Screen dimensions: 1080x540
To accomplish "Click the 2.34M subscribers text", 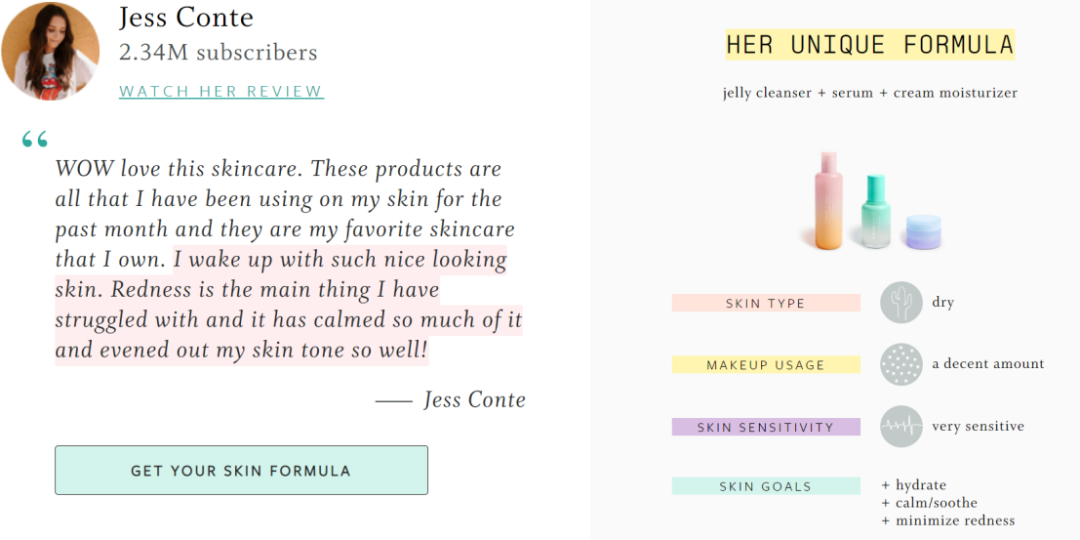I will click(218, 53).
